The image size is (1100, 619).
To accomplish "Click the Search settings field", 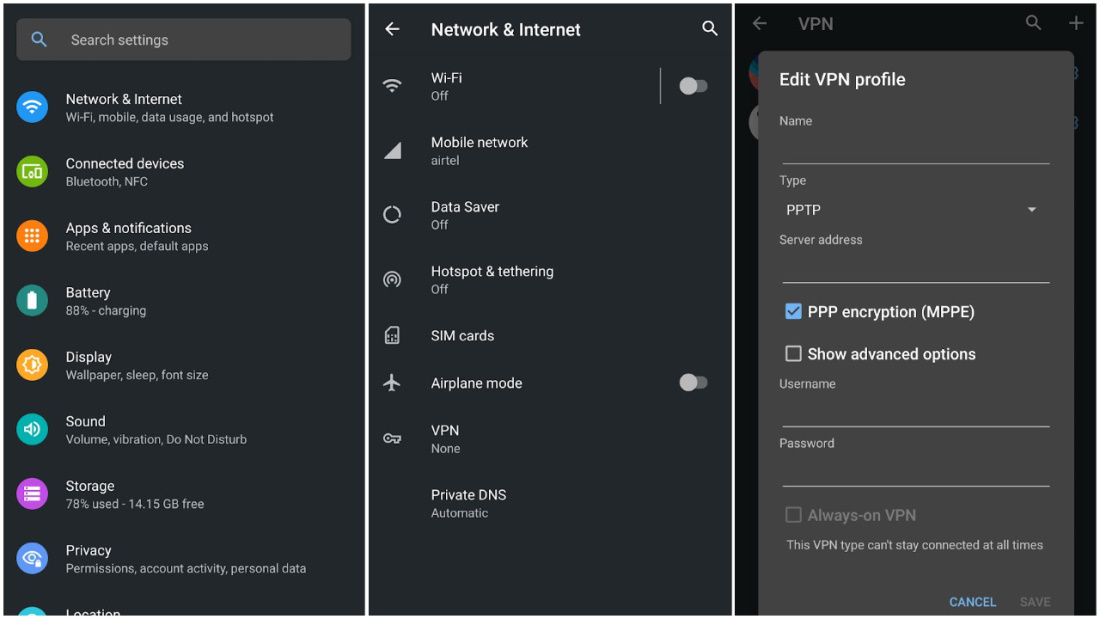I will click(x=184, y=40).
